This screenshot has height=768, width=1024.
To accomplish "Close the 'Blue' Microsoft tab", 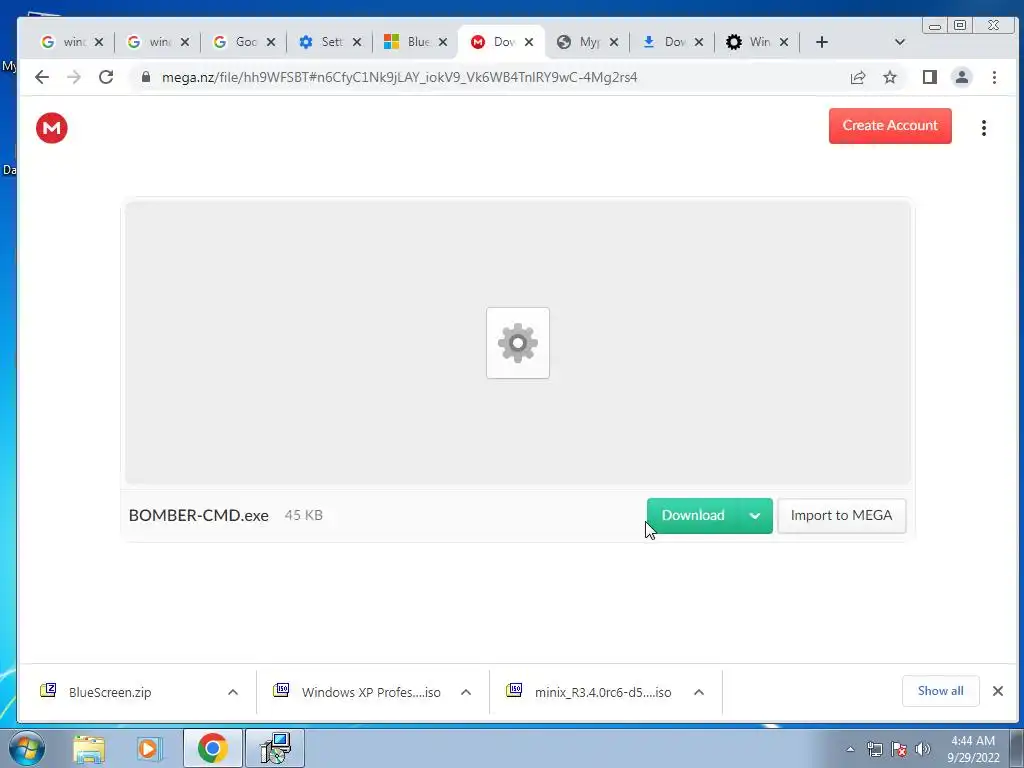I will (443, 42).
